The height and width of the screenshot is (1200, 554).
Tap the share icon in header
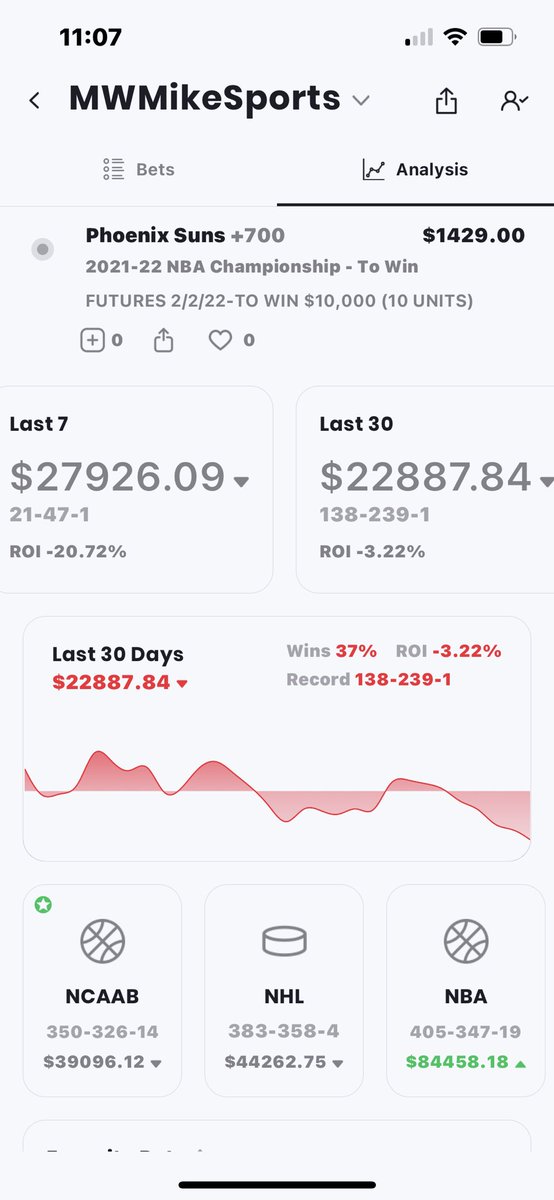tap(446, 100)
